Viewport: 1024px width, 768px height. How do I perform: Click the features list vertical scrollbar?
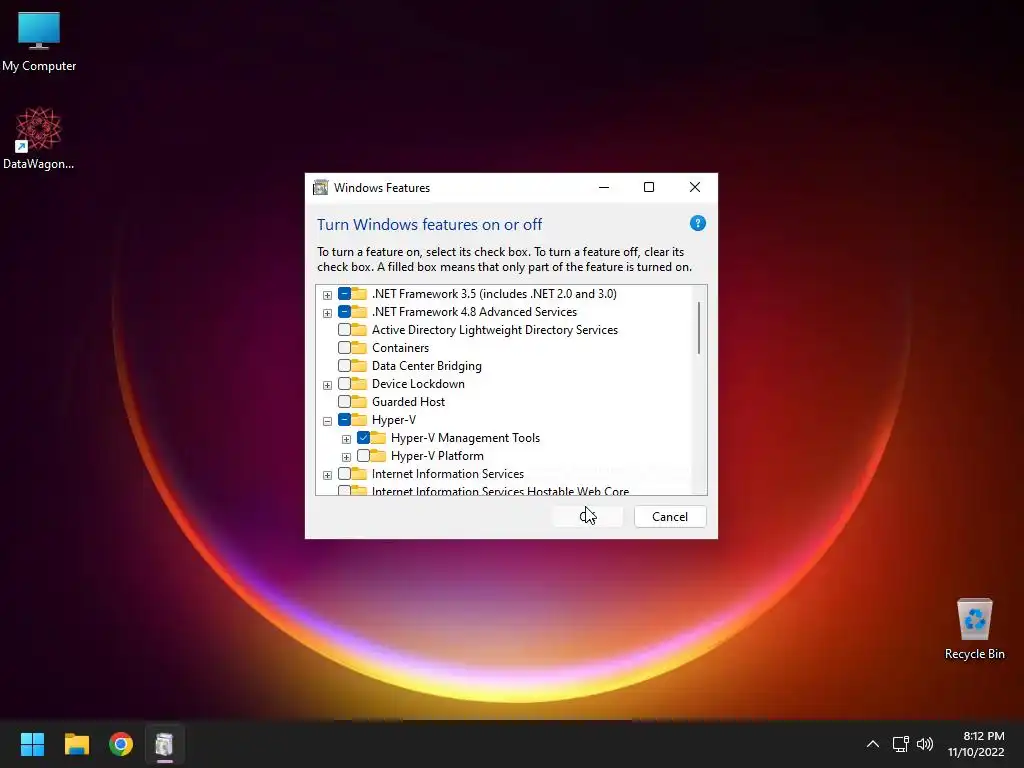coord(699,328)
